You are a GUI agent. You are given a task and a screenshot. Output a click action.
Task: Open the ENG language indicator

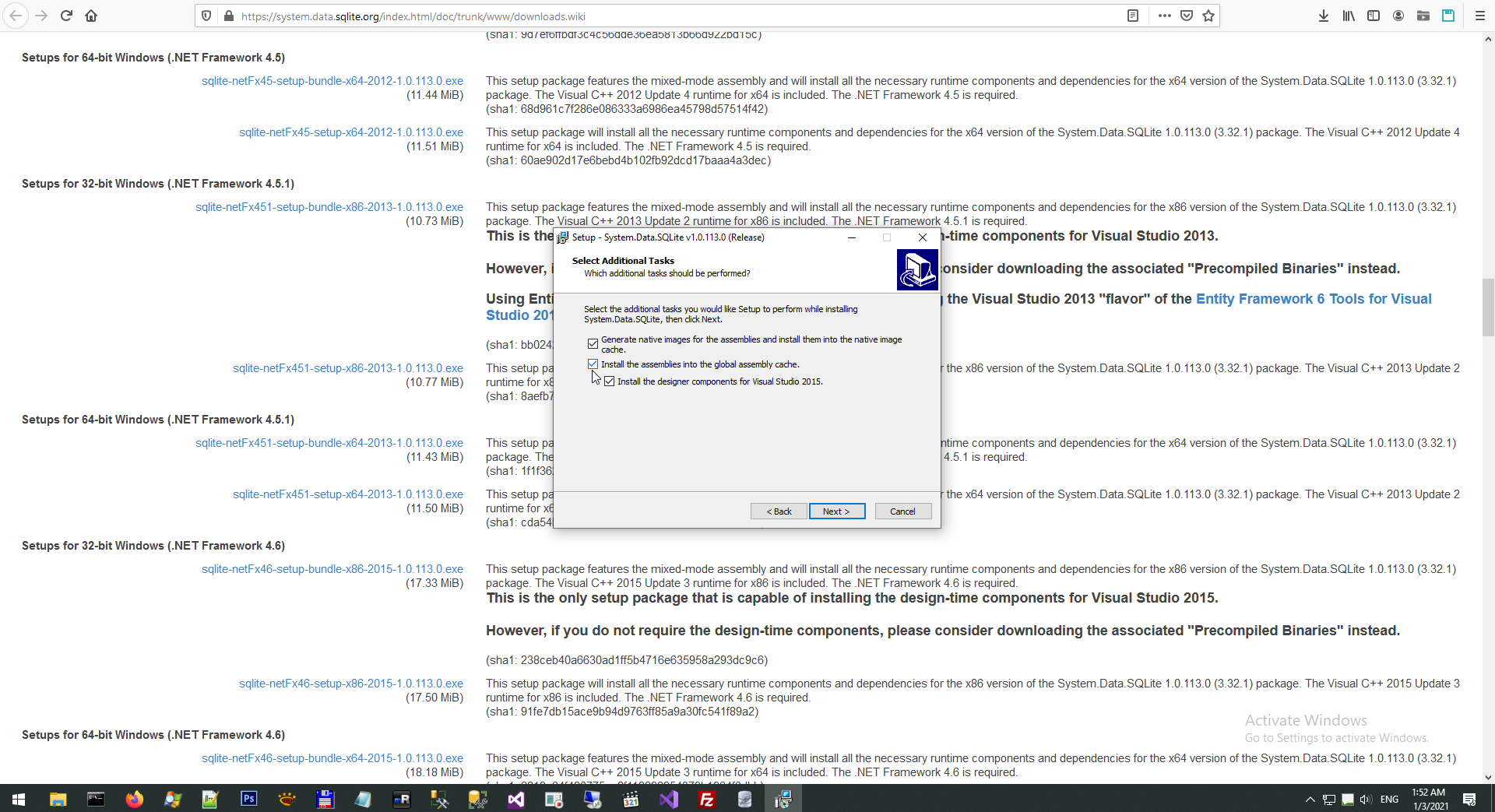click(x=1389, y=800)
